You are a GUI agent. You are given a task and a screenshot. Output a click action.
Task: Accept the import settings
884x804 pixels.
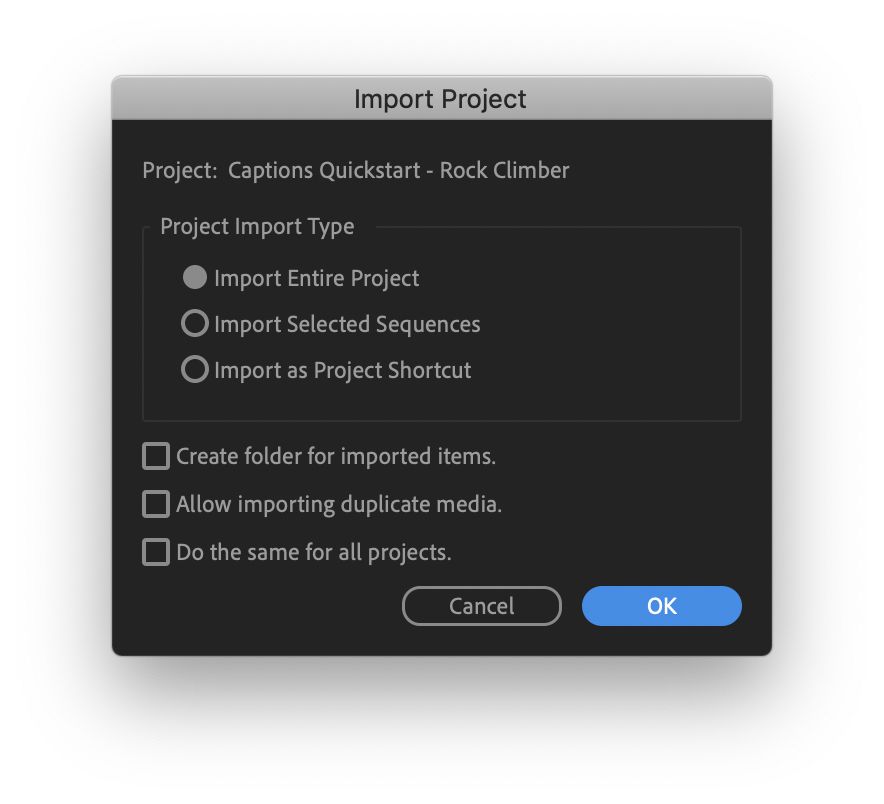[661, 606]
